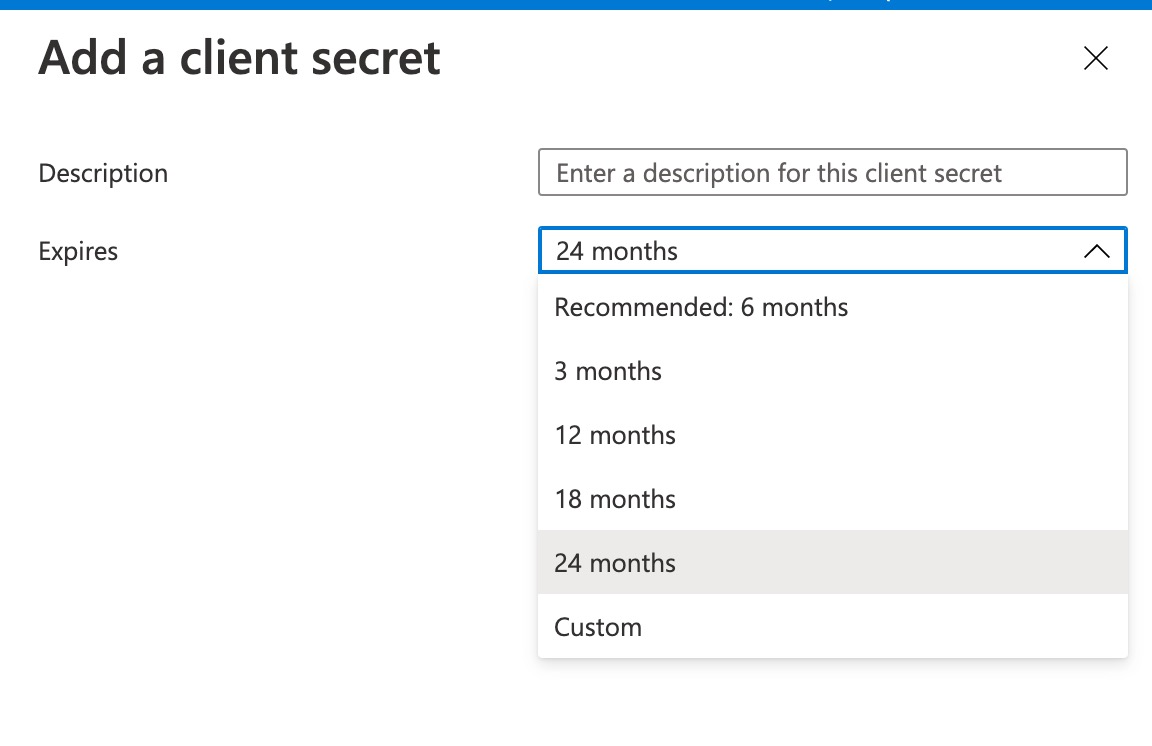The width and height of the screenshot is (1152, 746).
Task: Click the currently displayed 24 months value
Action: point(617,251)
